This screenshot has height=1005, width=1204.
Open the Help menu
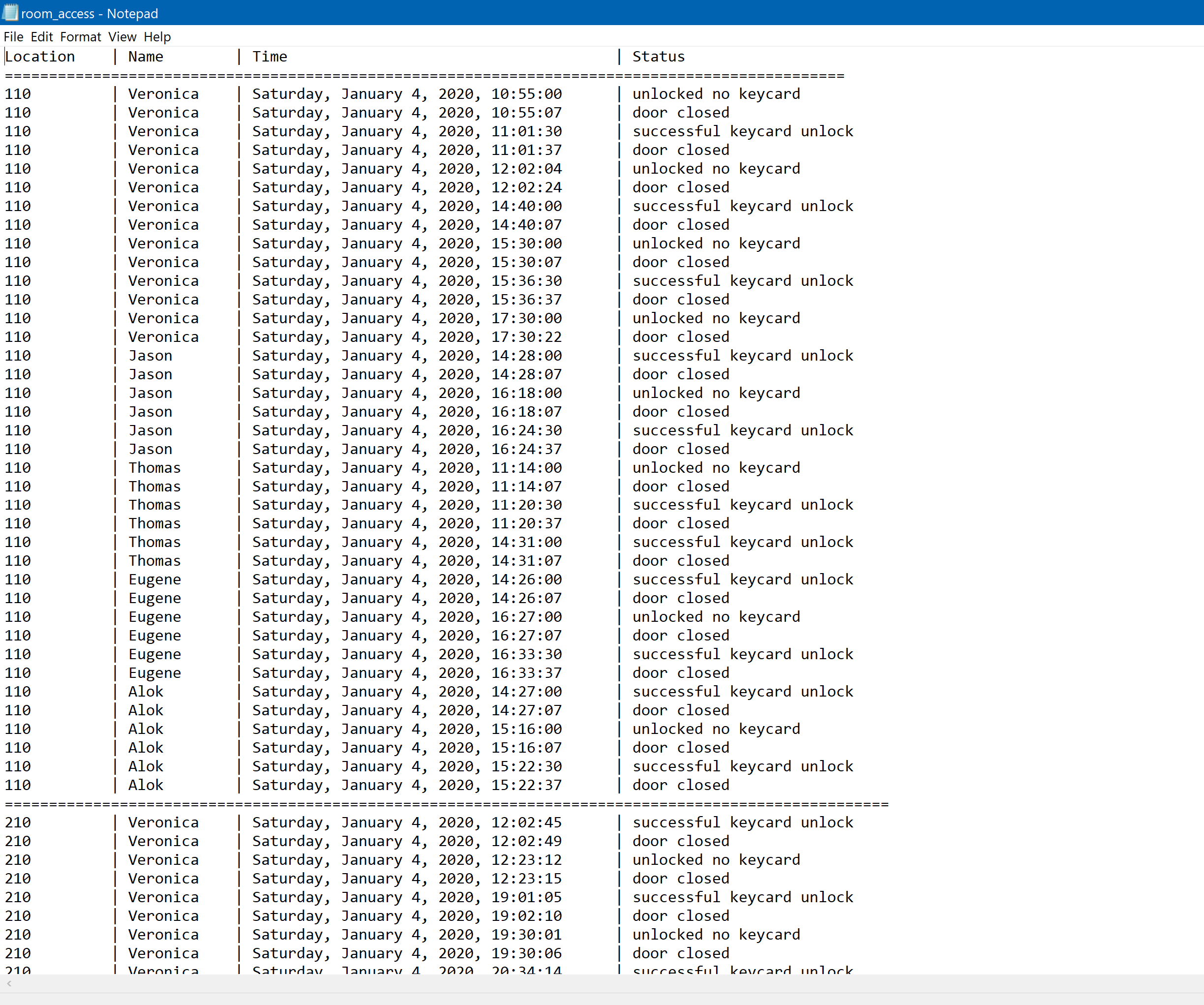pos(157,37)
